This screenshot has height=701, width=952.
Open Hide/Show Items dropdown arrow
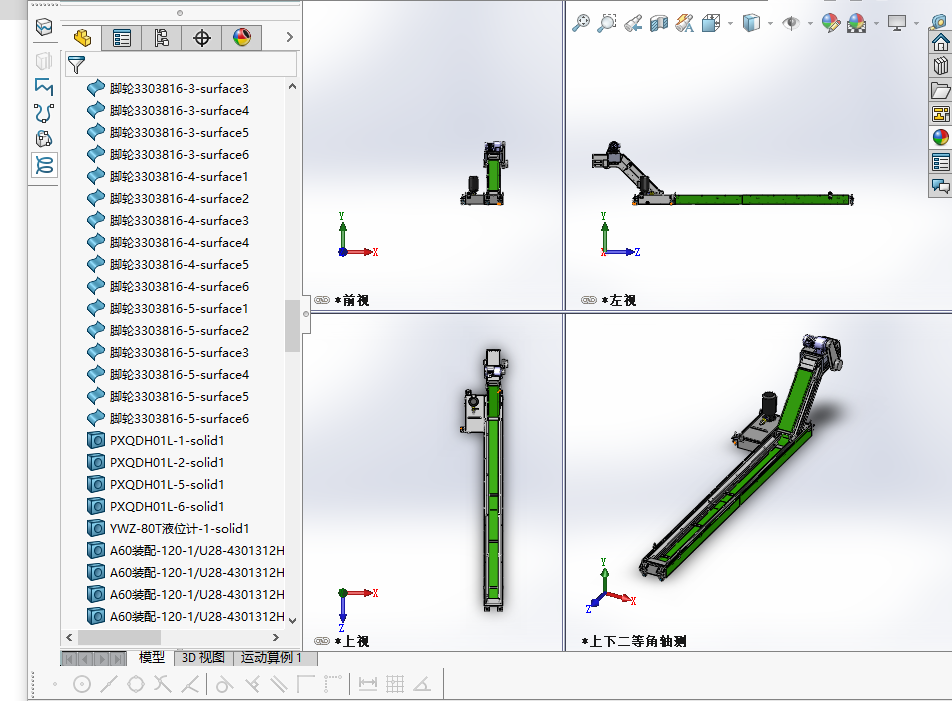coord(811,24)
